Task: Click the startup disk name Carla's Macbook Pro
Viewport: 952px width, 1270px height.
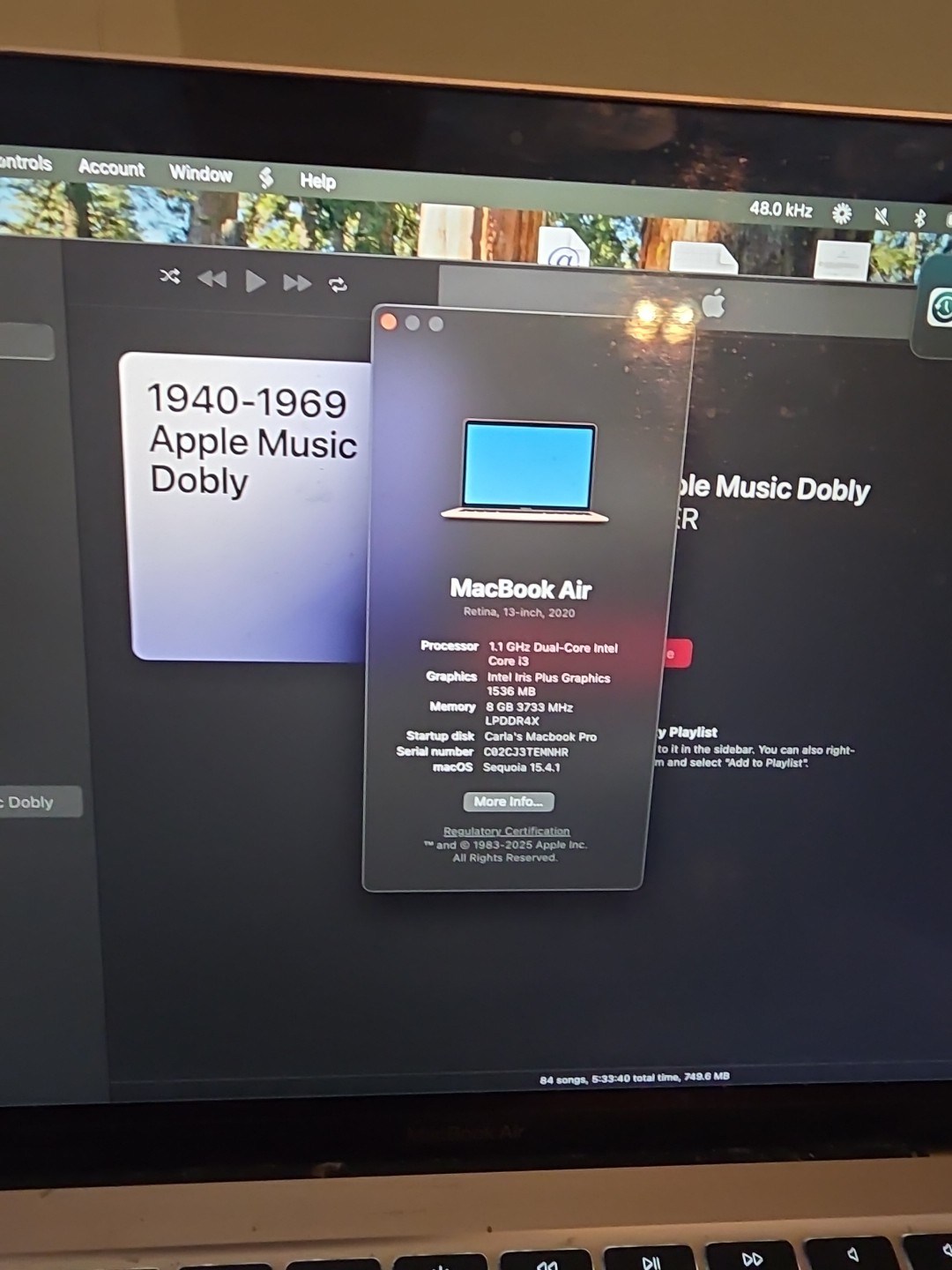Action: (x=540, y=736)
